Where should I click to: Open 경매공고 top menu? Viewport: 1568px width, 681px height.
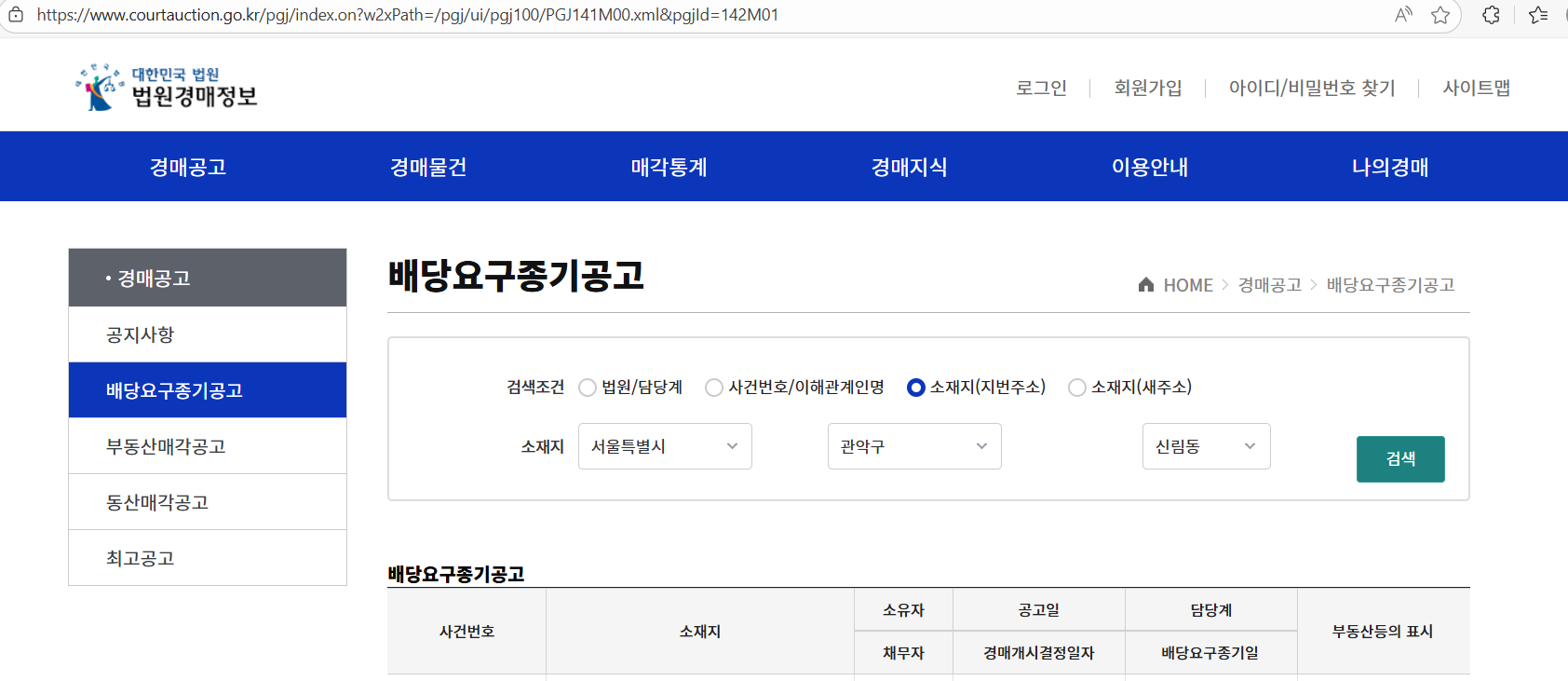pos(188,167)
